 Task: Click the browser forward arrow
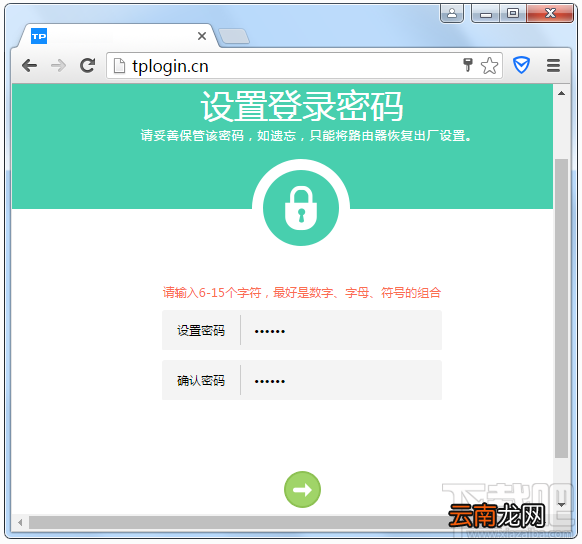click(x=58, y=66)
